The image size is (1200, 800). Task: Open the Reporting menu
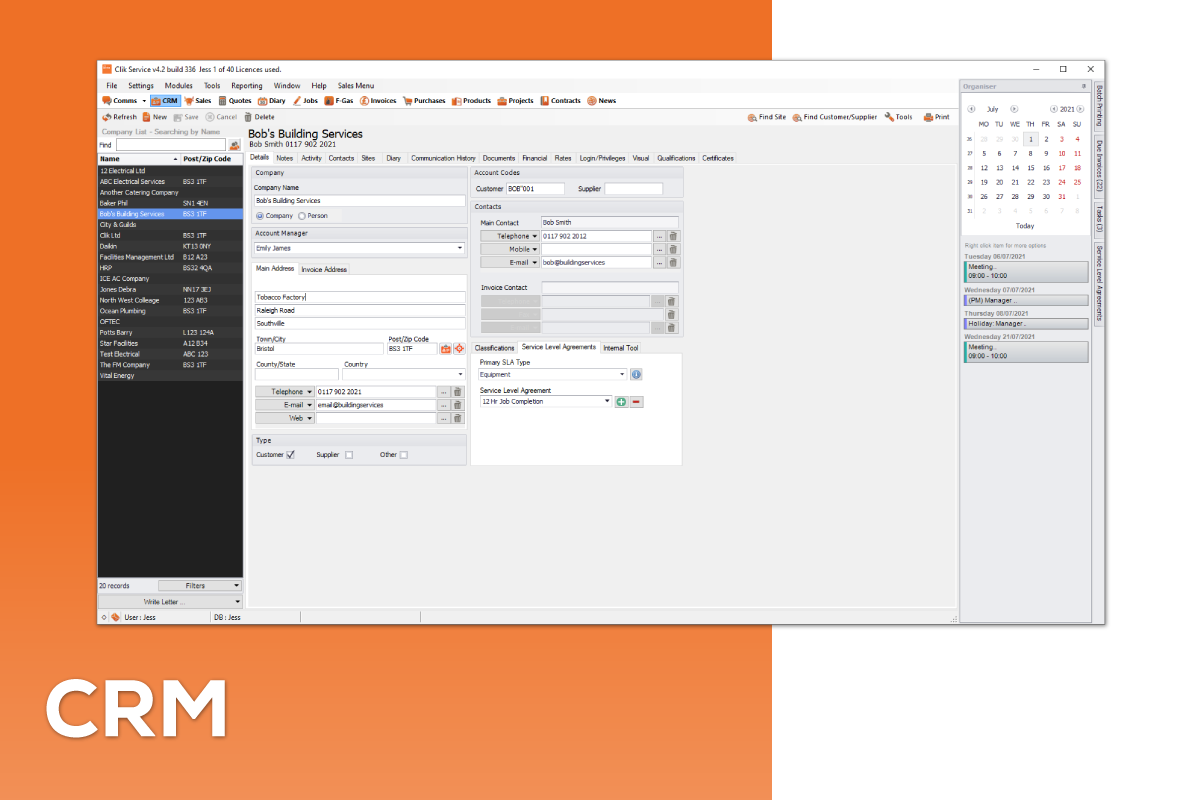pos(247,86)
